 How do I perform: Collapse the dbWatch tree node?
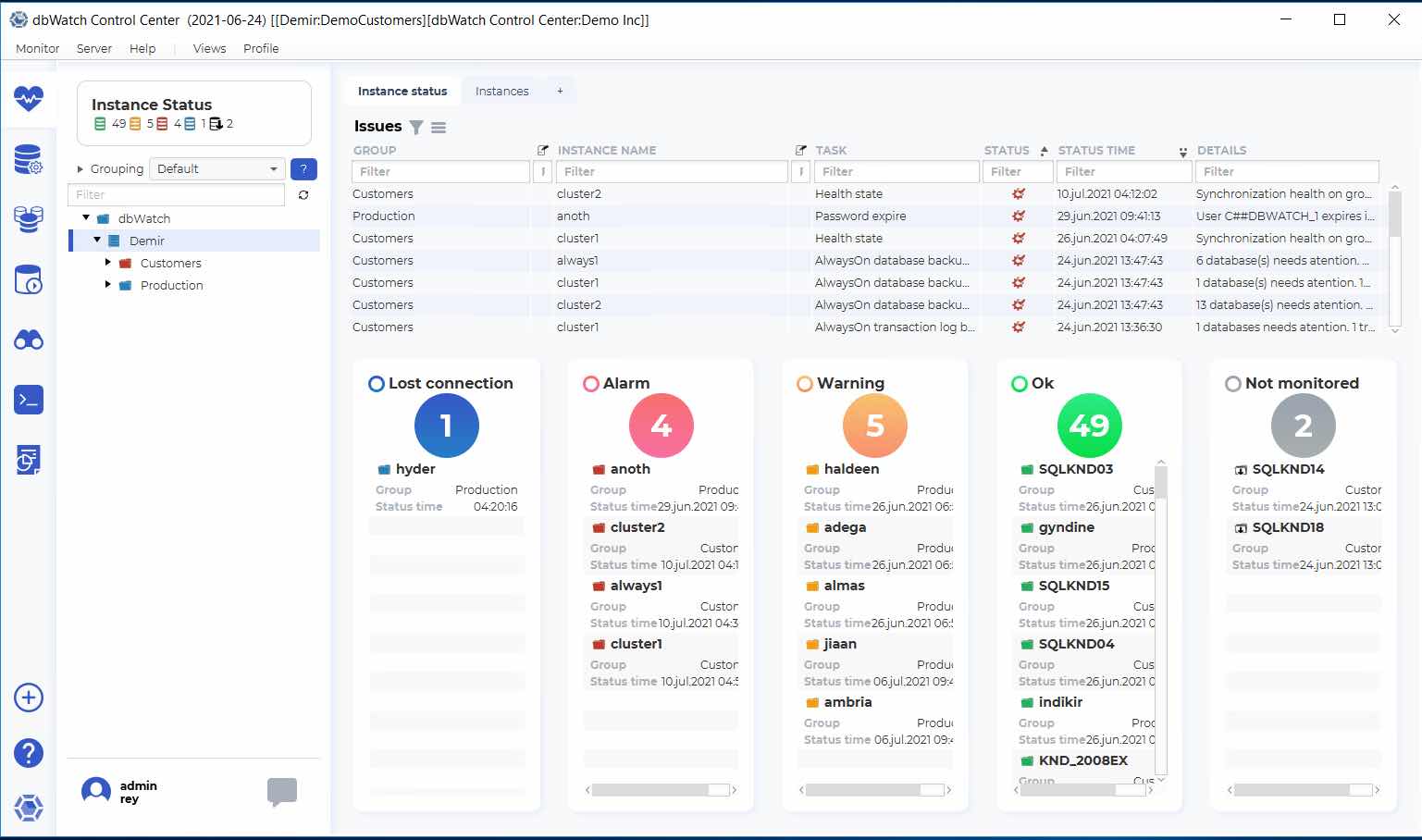click(x=86, y=218)
